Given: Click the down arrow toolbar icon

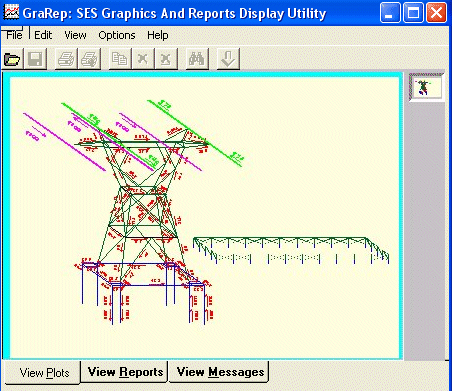Looking at the screenshot, I should coord(228,59).
